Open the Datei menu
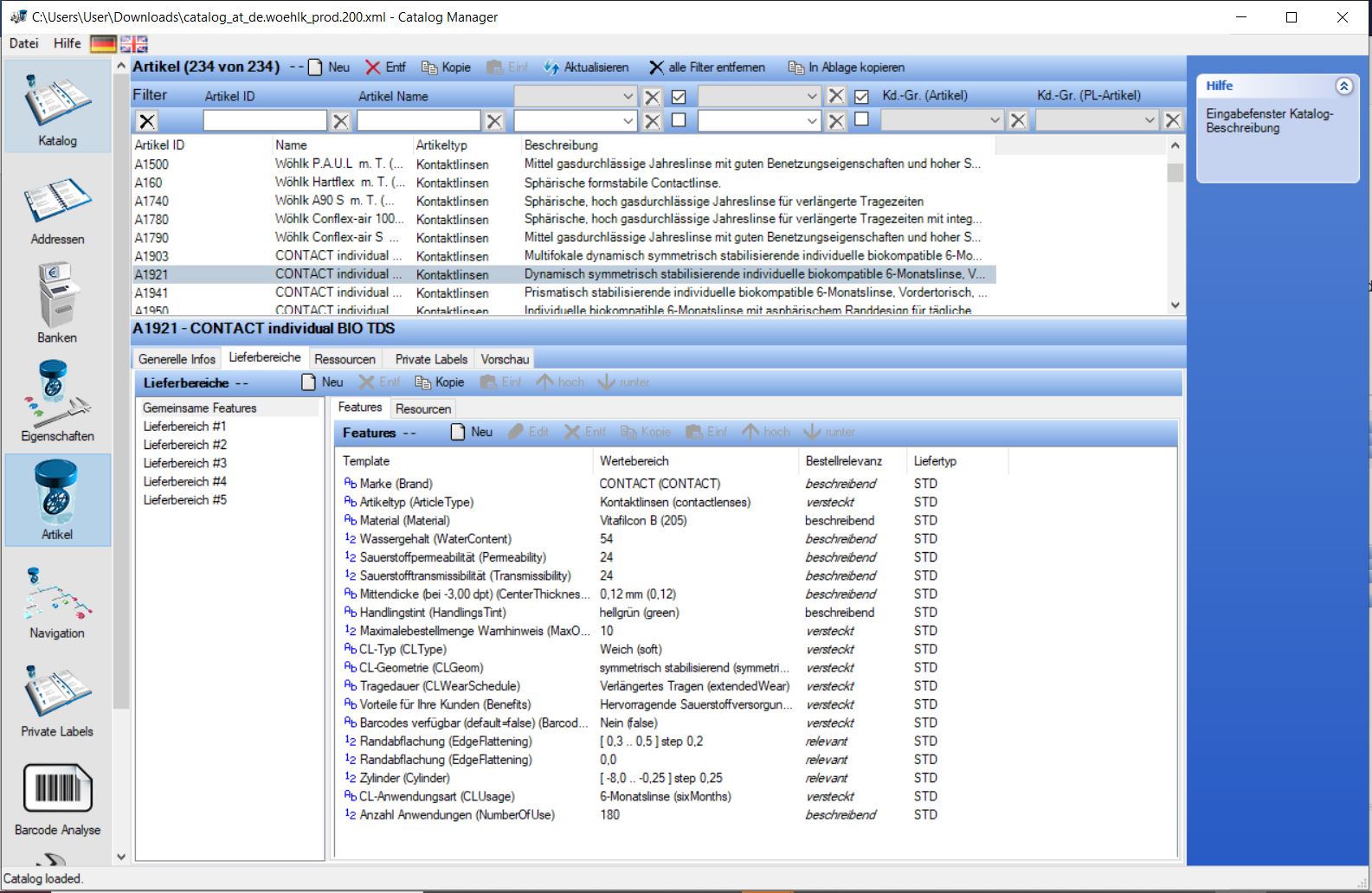This screenshot has width=1372, height=893. 24,43
